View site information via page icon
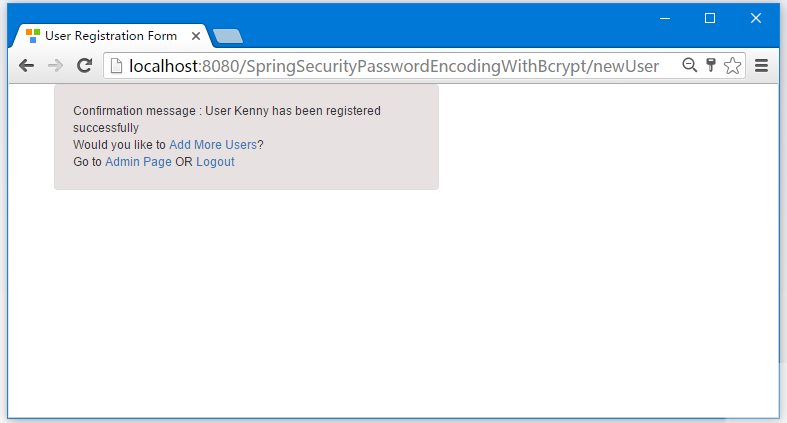This screenshot has width=787, height=423. pos(116,66)
